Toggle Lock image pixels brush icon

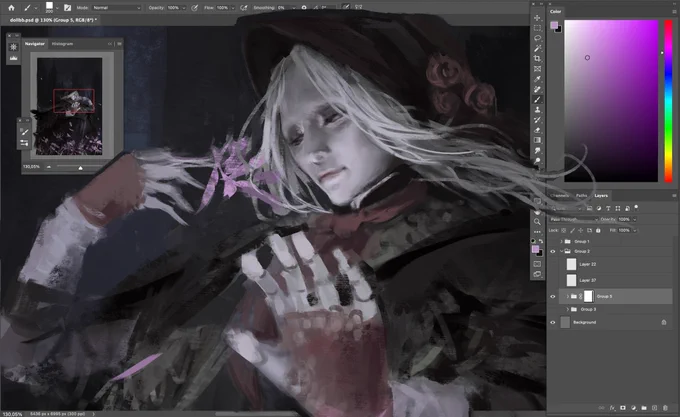point(572,231)
